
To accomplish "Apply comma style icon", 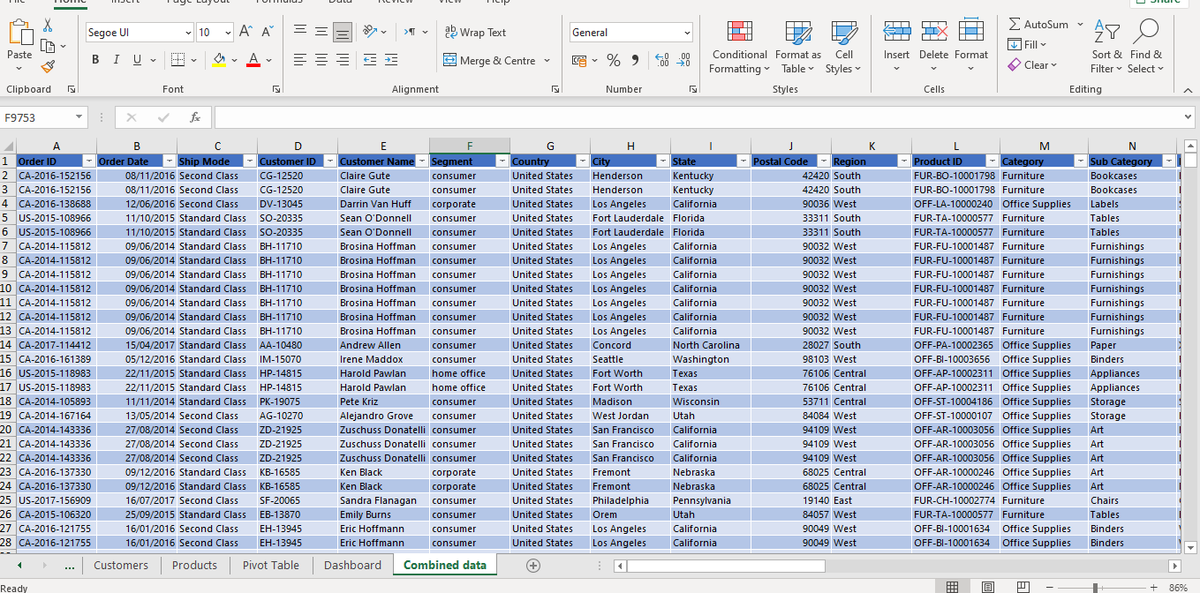I will (x=636, y=61).
